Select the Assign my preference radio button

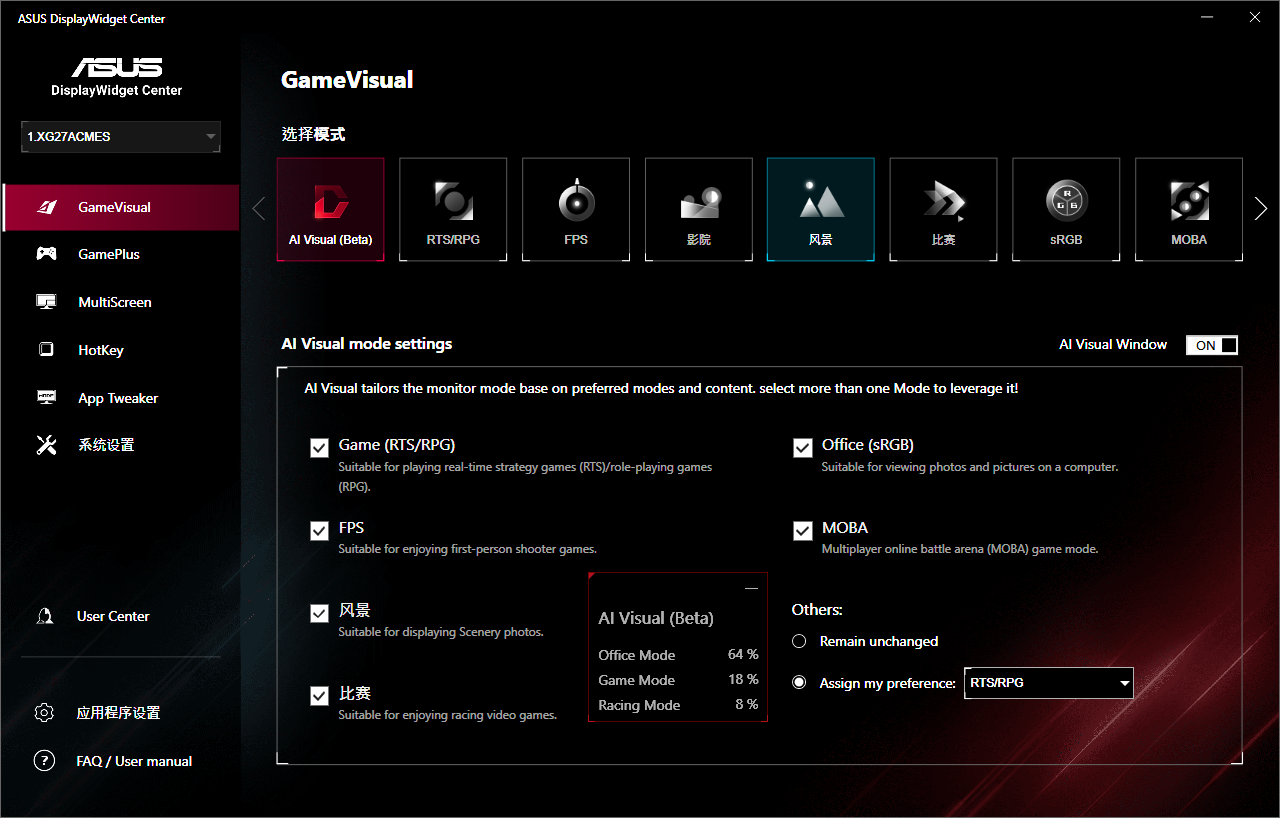pos(799,683)
